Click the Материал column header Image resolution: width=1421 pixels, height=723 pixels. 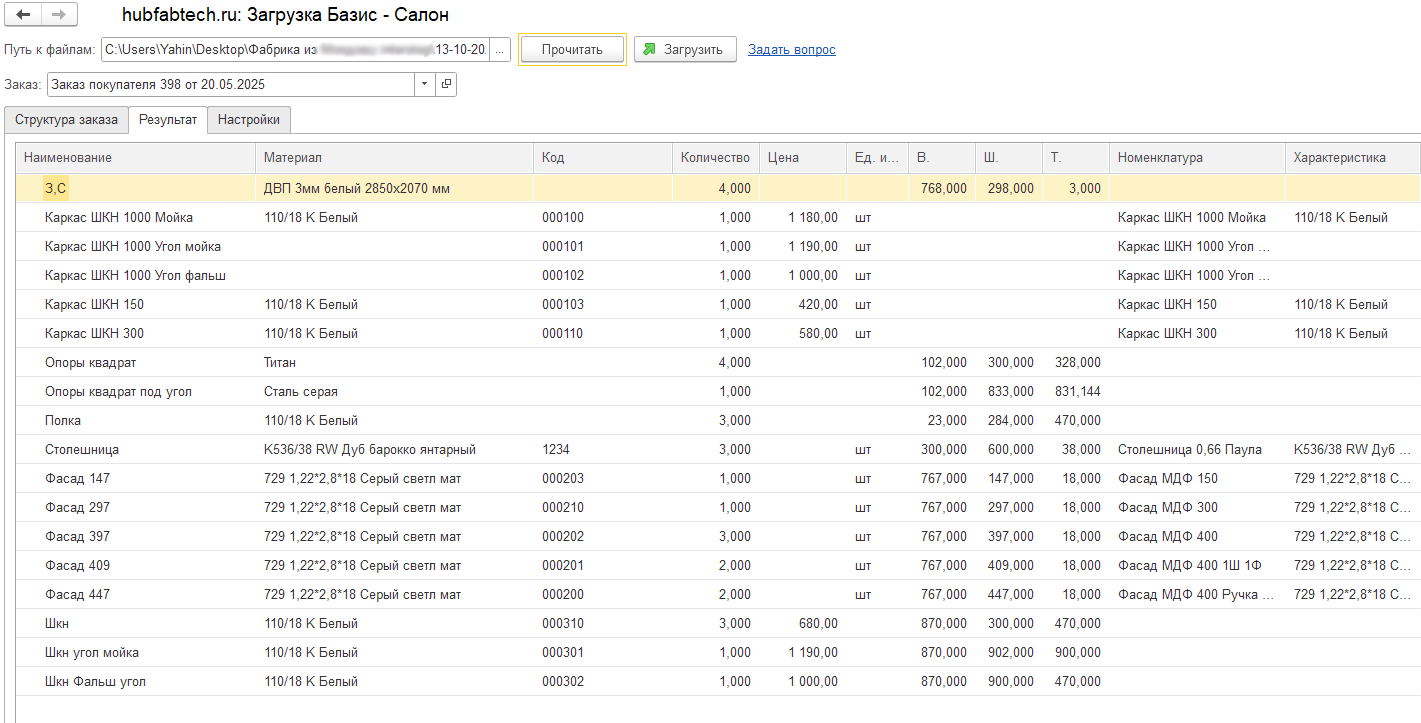(x=394, y=158)
